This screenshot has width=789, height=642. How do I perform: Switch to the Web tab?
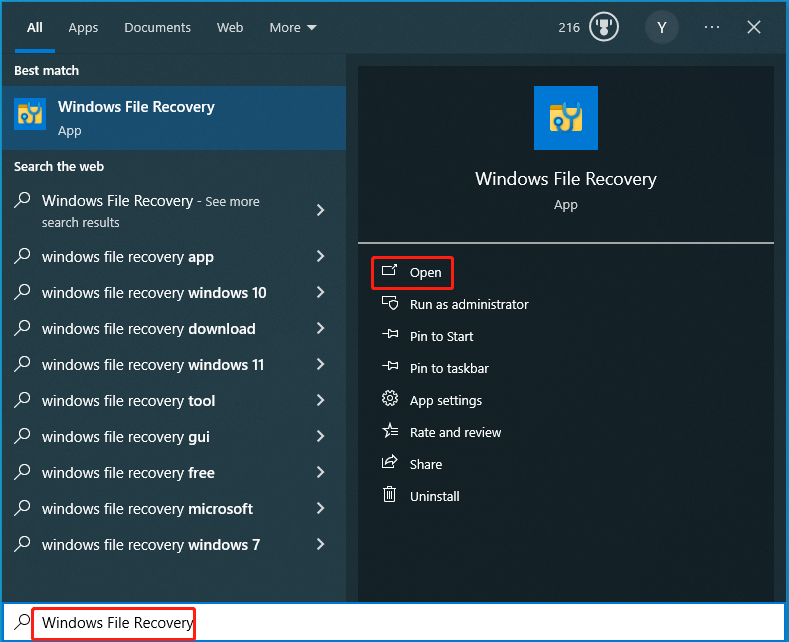click(x=230, y=28)
